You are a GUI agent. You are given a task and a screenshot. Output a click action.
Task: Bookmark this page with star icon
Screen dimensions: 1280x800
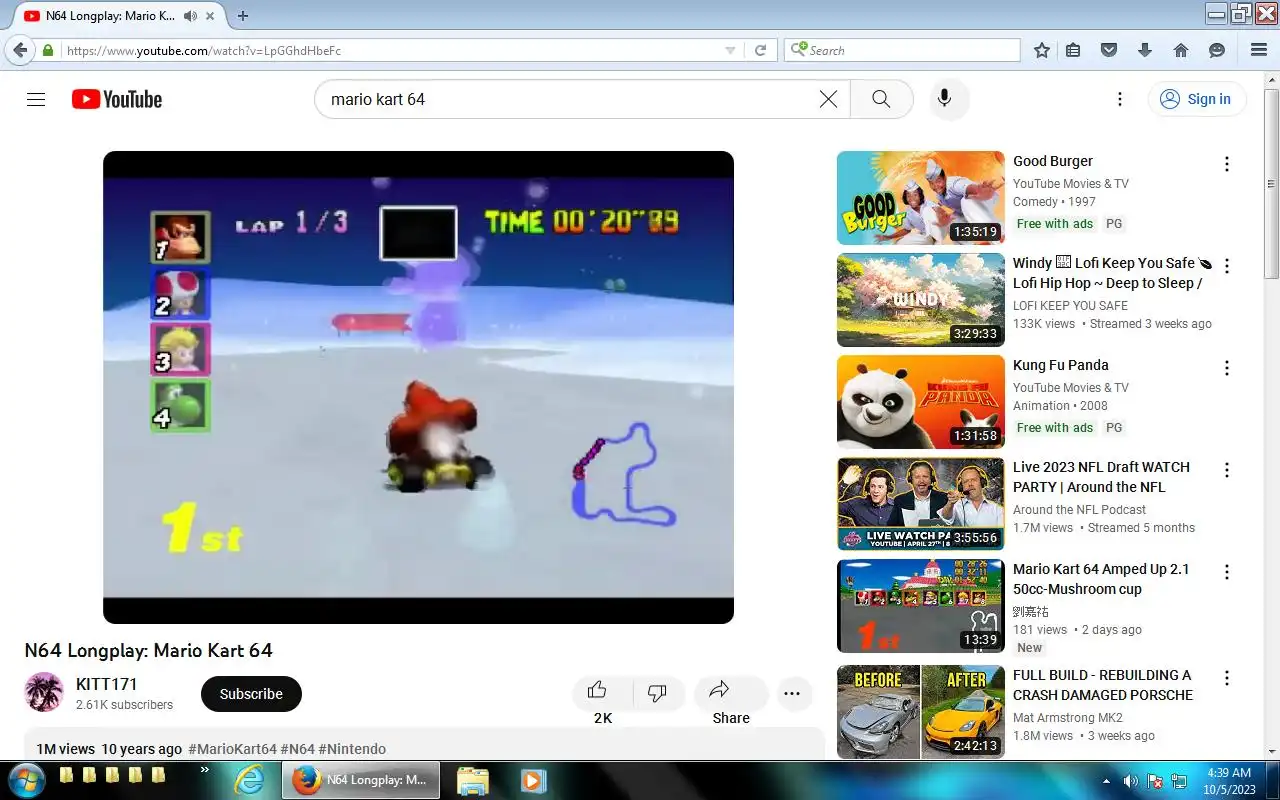pyautogui.click(x=1042, y=50)
